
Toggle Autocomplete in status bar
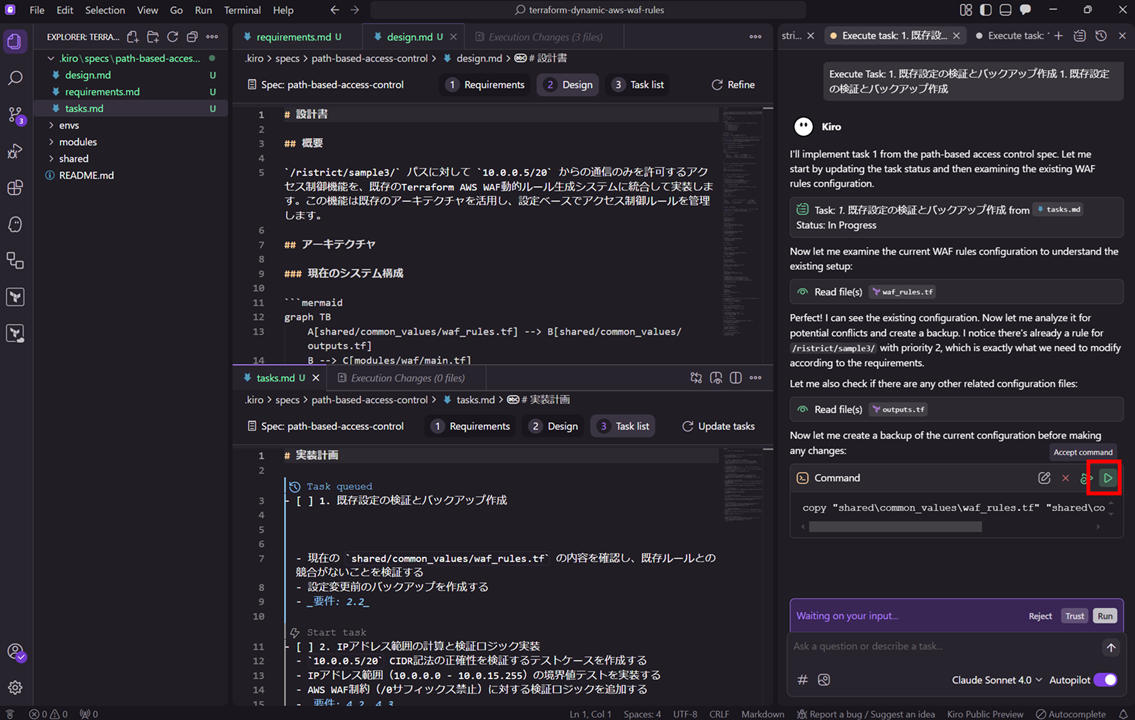coord(1071,714)
